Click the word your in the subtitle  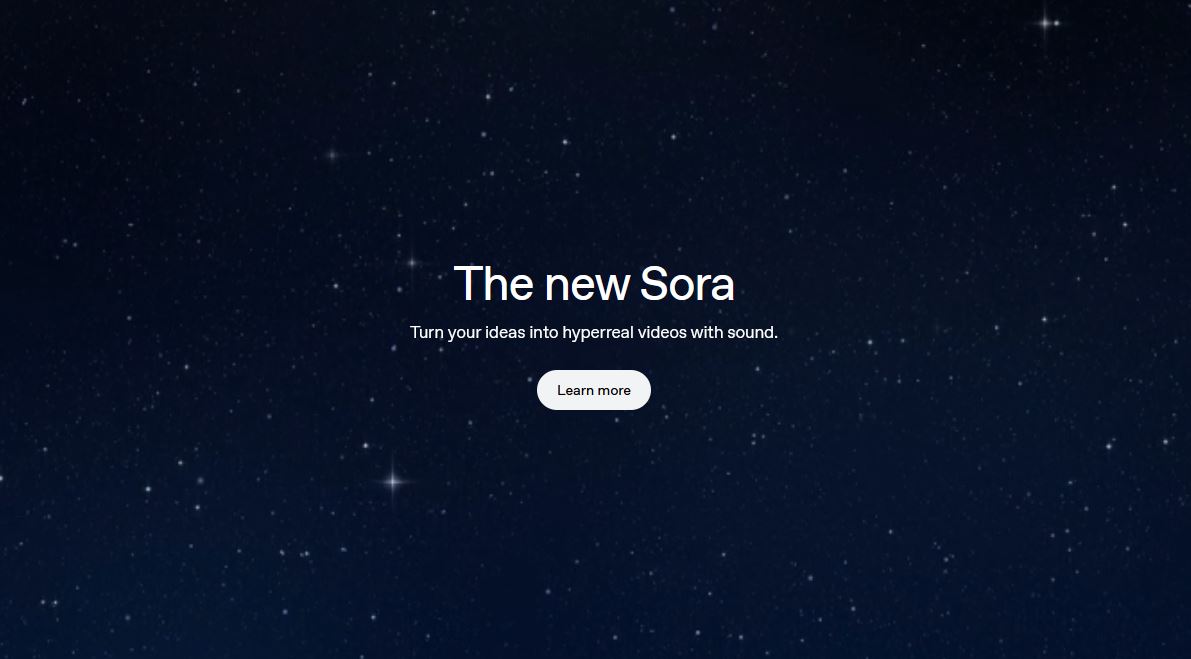(x=465, y=334)
